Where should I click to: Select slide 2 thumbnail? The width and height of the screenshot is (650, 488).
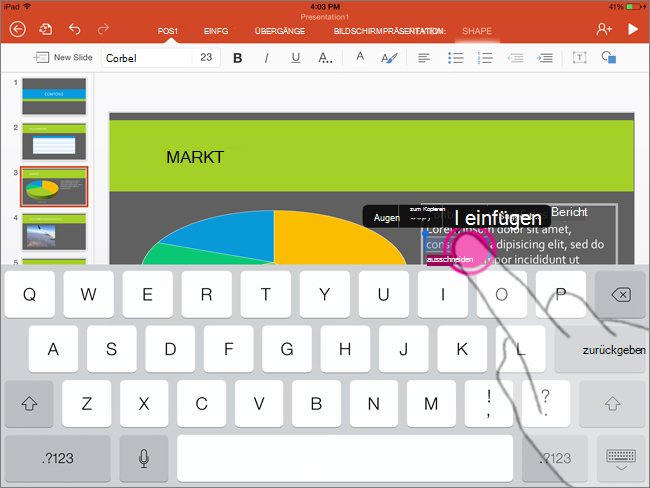coord(54,141)
